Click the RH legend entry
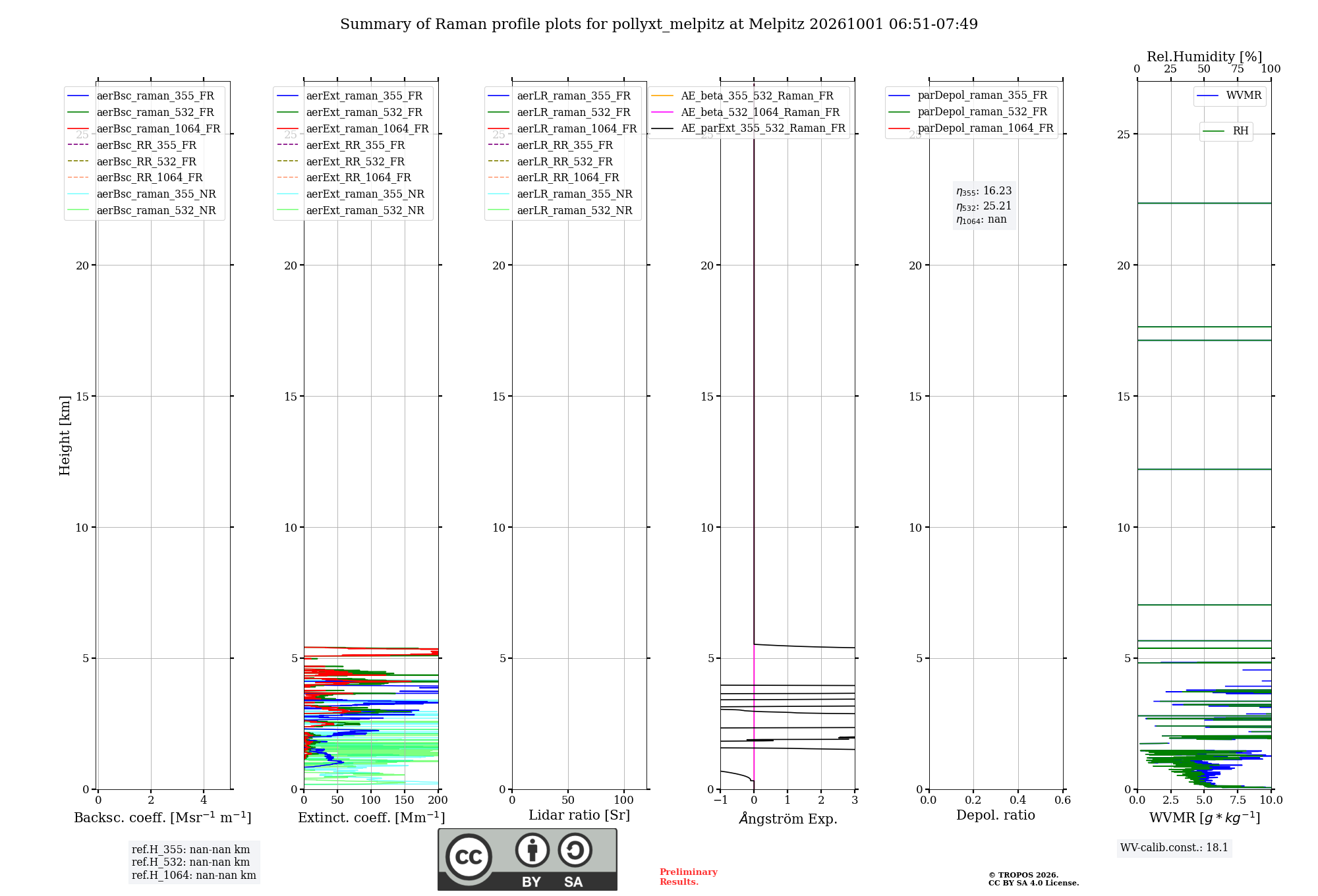The width and height of the screenshot is (1318, 896). point(1226,131)
